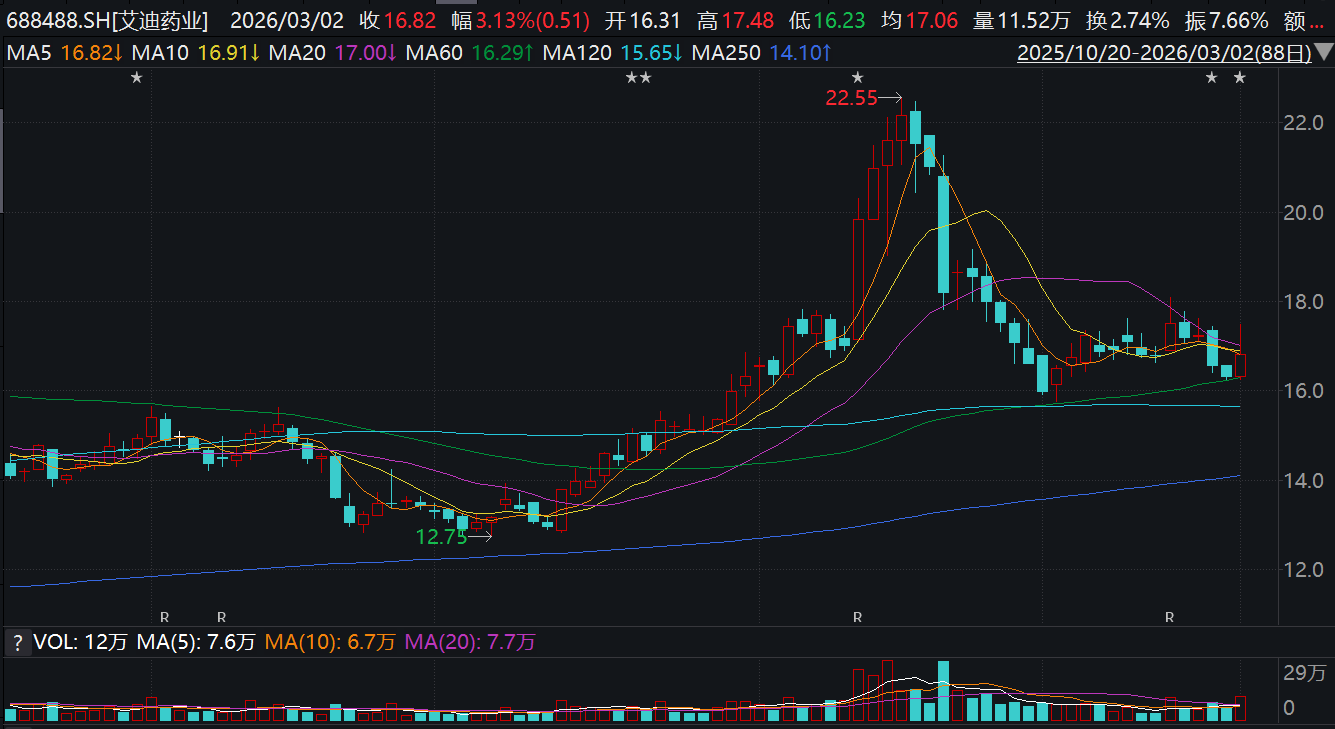
Task: Click the 12.75 lowest price annotation
Action: 441,537
